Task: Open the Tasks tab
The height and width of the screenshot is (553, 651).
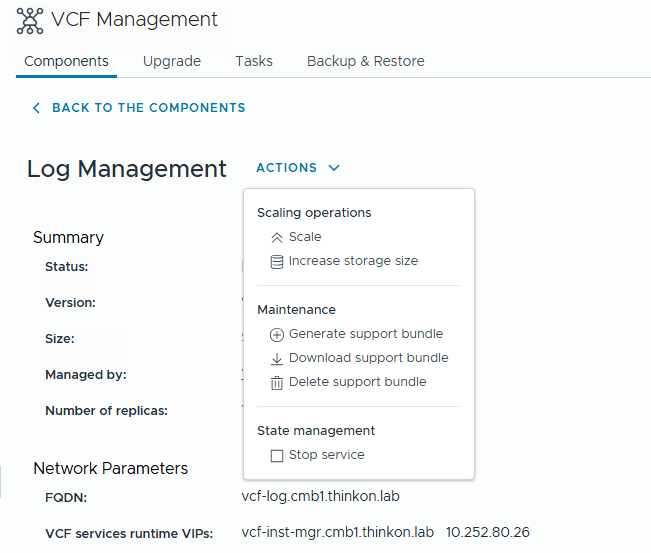Action: pyautogui.click(x=254, y=61)
